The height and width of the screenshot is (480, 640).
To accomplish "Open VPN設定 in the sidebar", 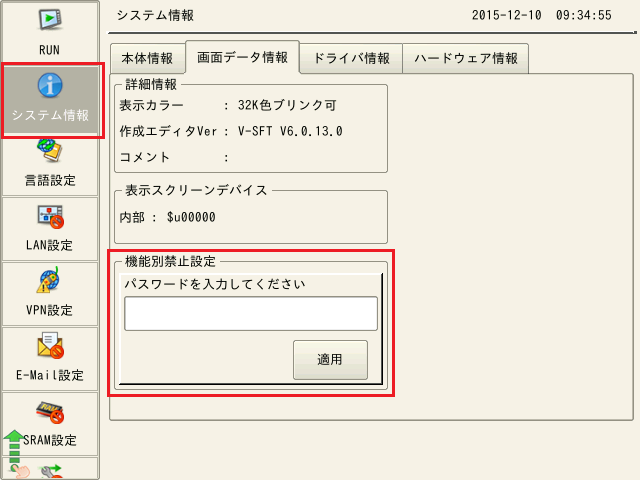I will pos(50,280).
